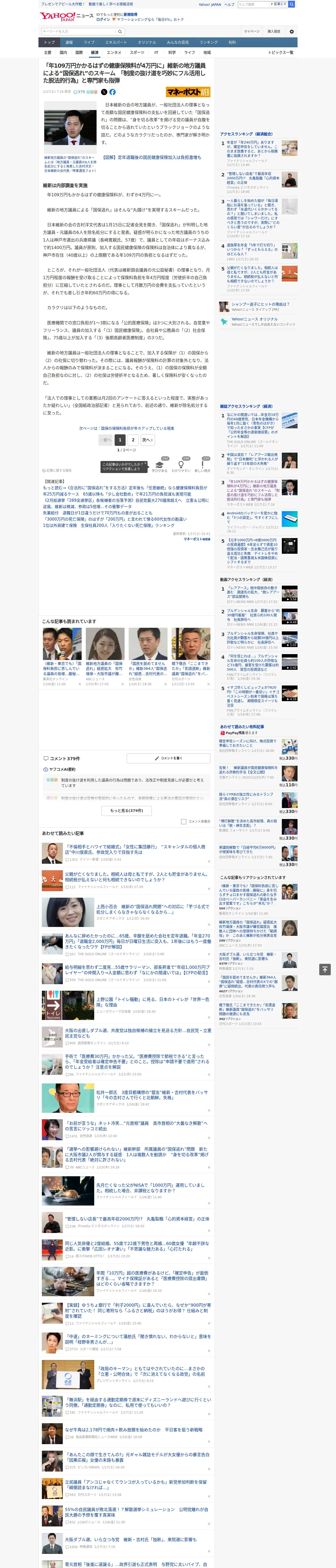Select ランキング tab

coord(209,42)
